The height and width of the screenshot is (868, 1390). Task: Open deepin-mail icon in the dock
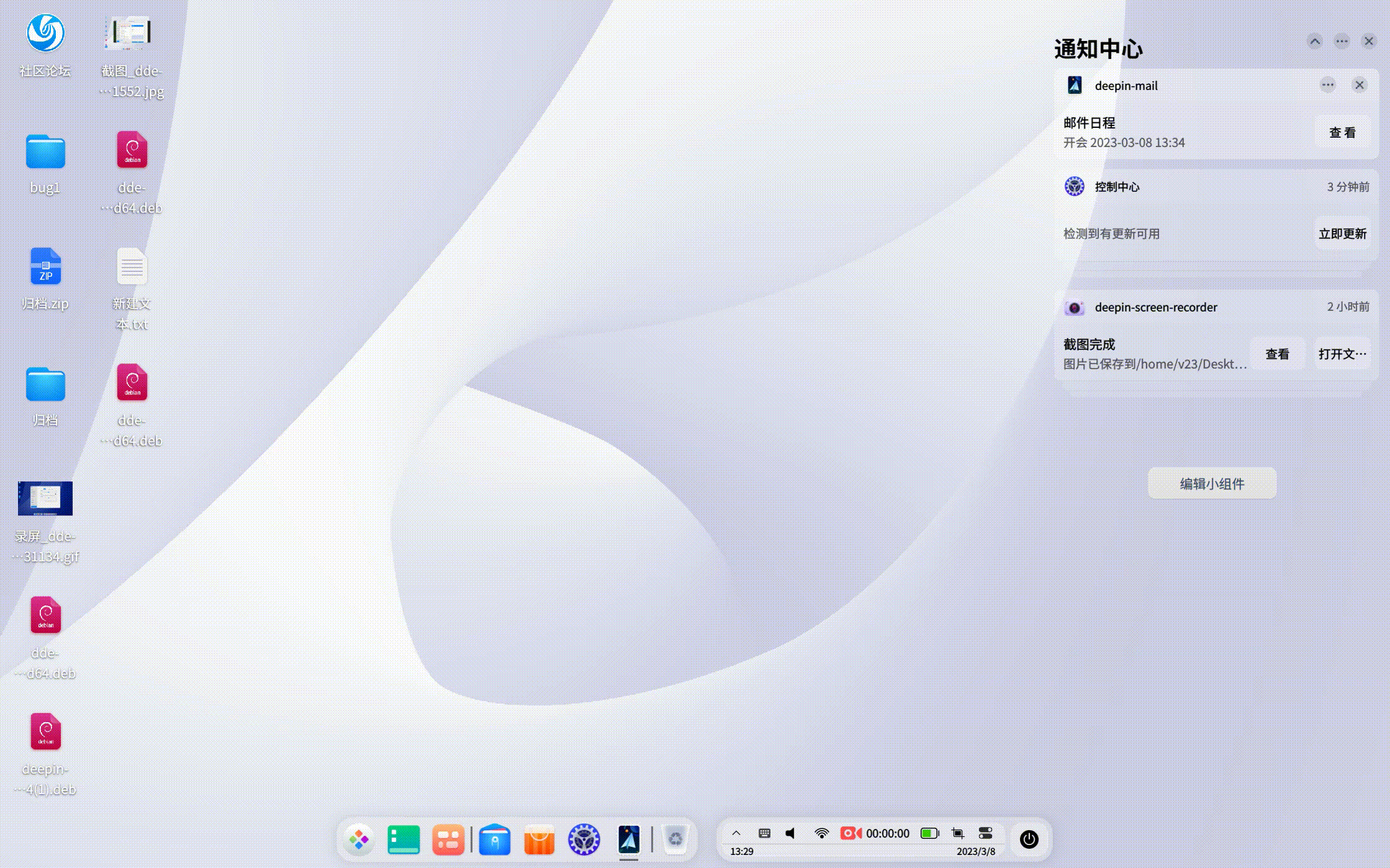[629, 839]
